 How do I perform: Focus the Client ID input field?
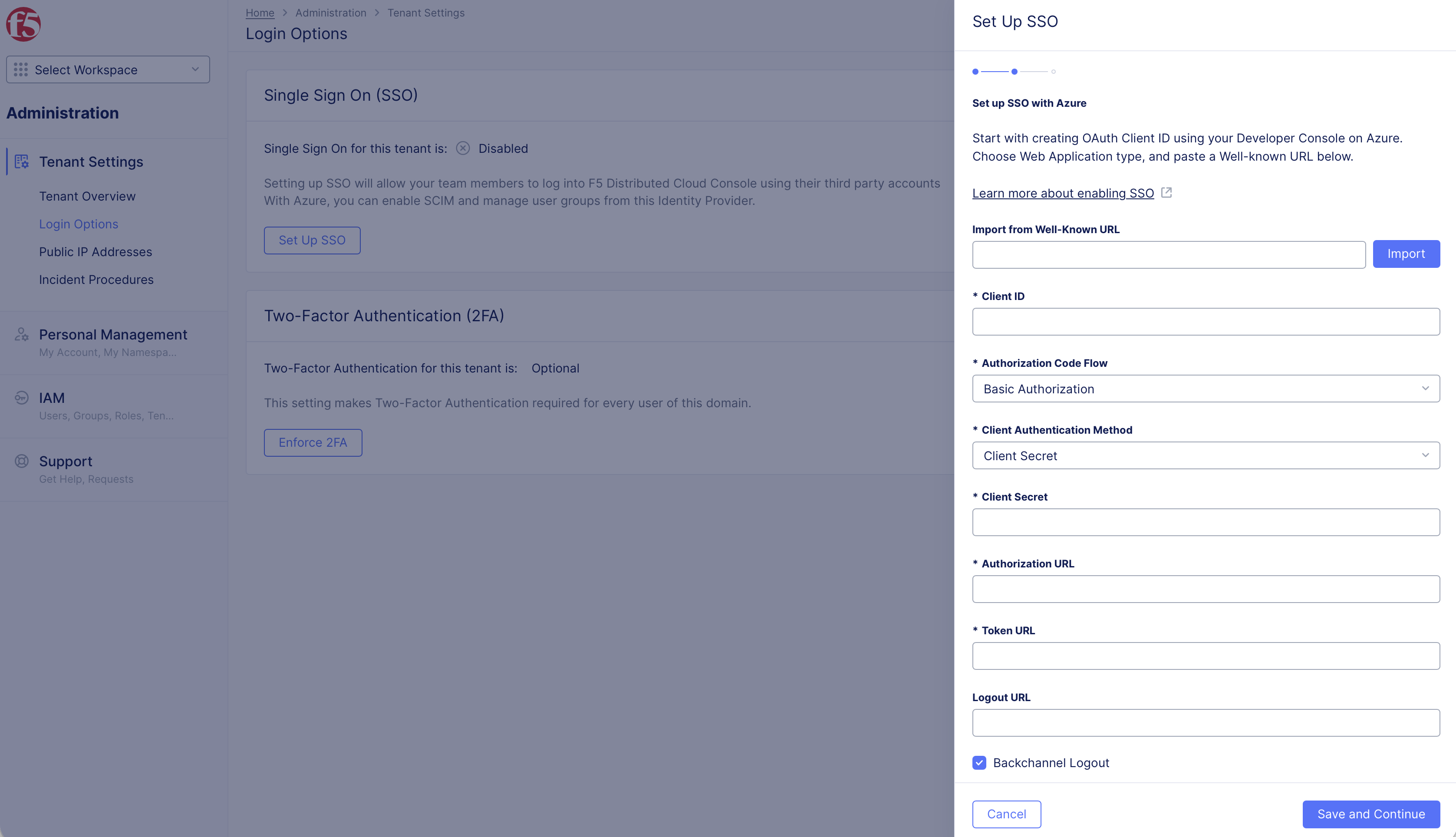tap(1206, 321)
